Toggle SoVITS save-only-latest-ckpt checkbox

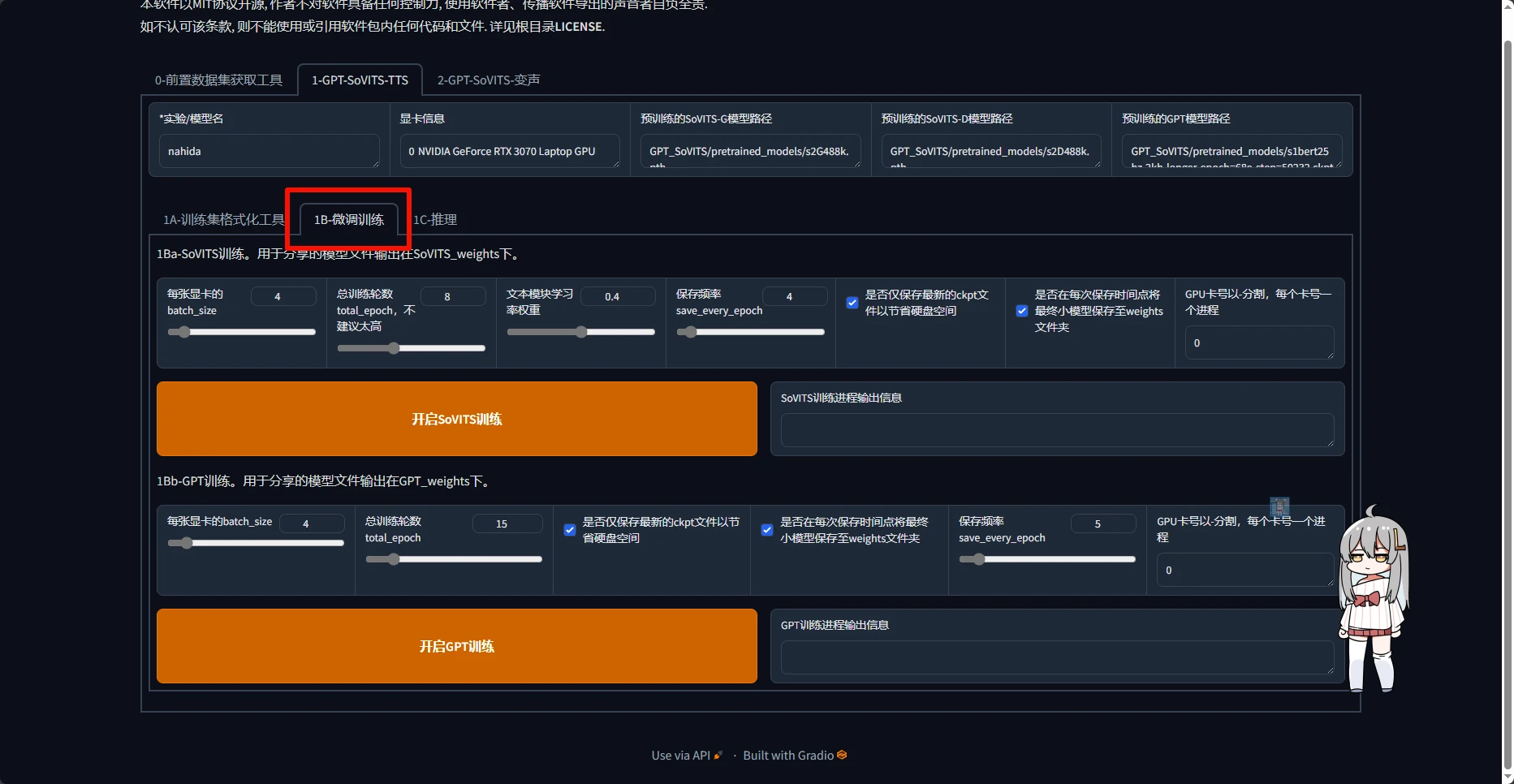[x=852, y=303]
